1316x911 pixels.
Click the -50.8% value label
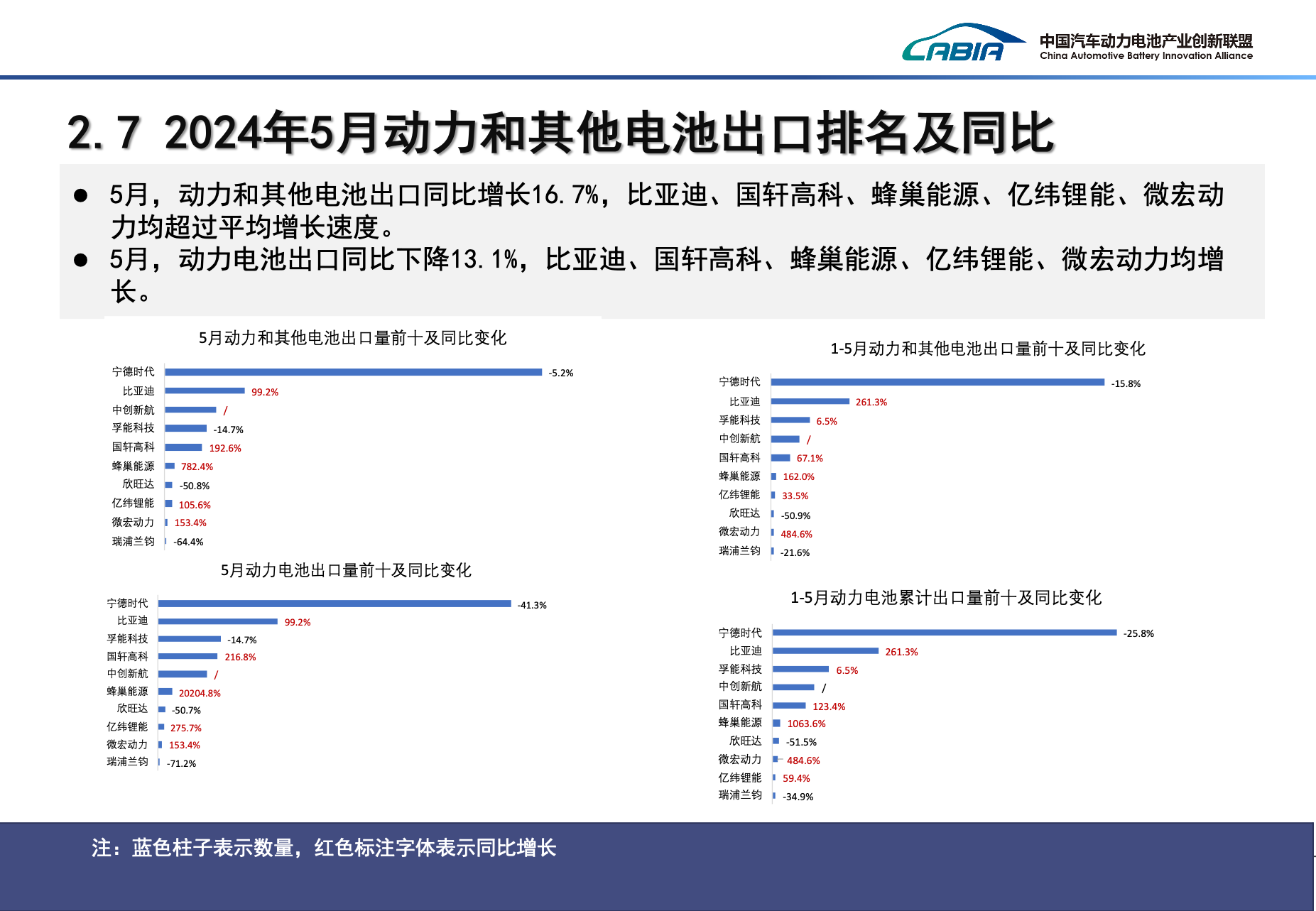[x=195, y=486]
